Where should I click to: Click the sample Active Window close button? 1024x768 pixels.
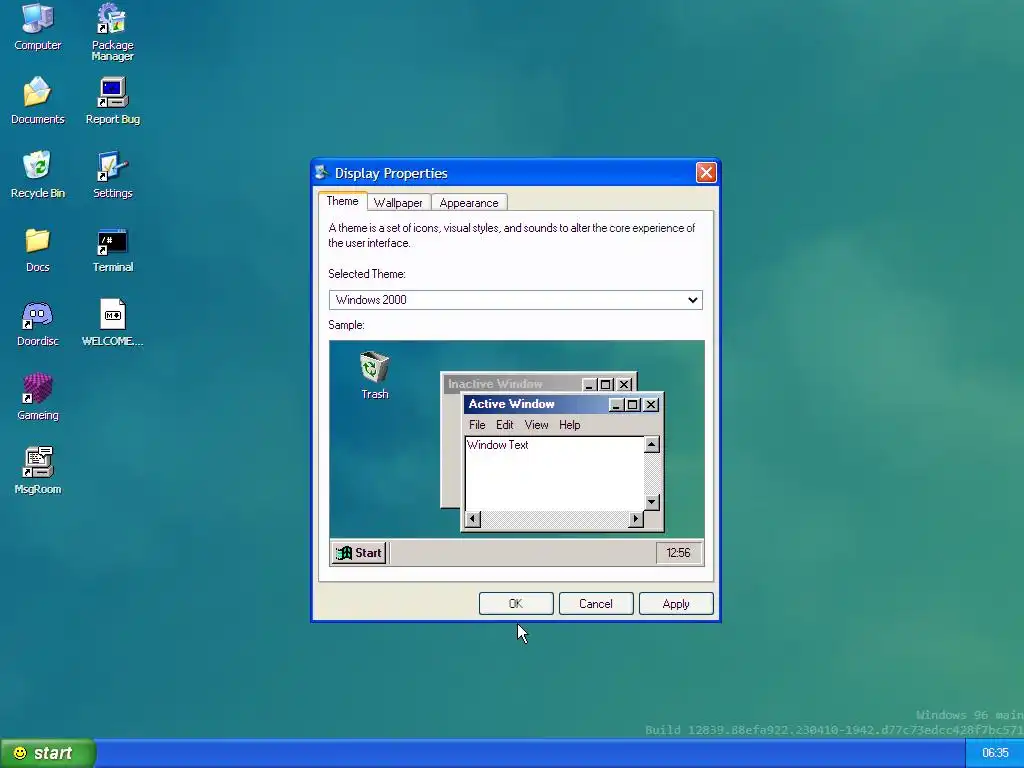click(651, 405)
